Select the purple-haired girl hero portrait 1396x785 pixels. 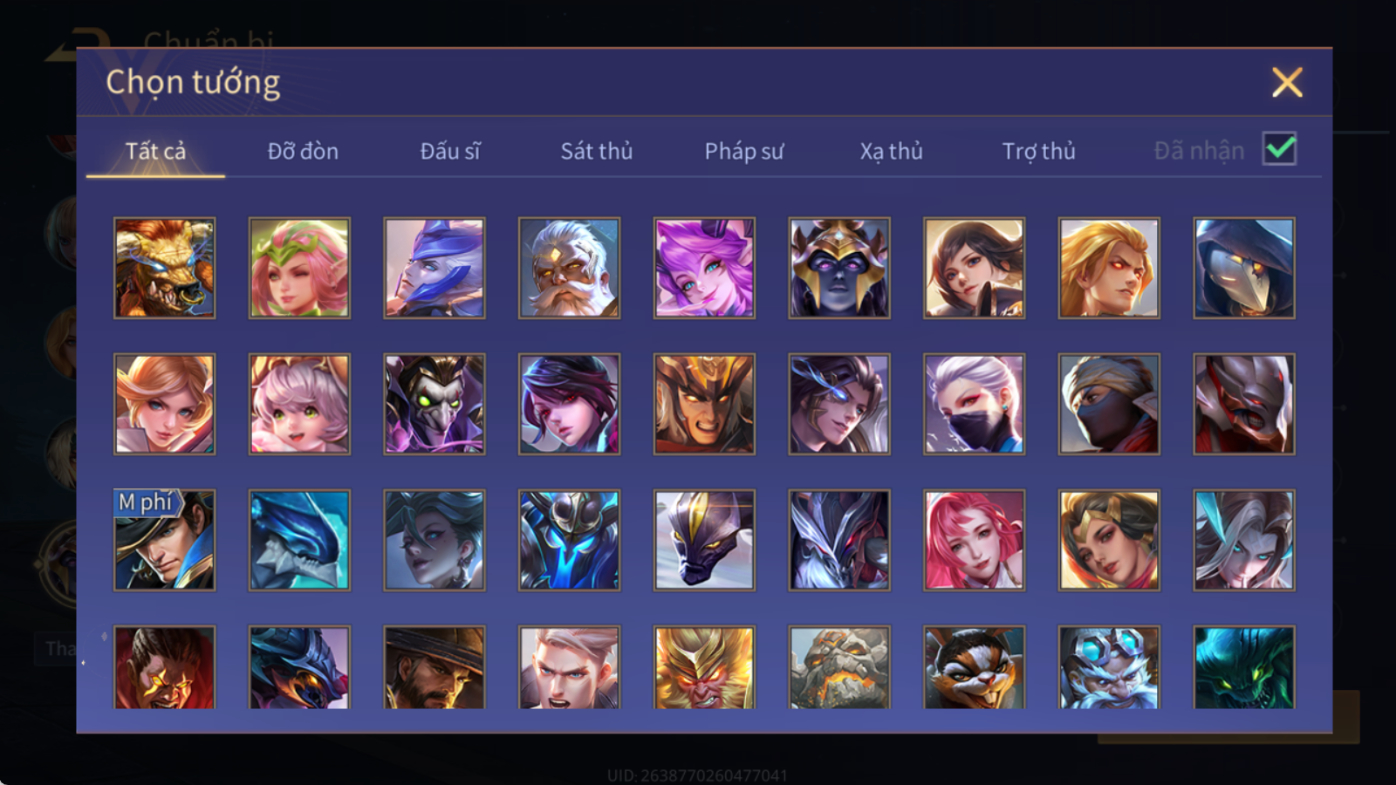704,268
